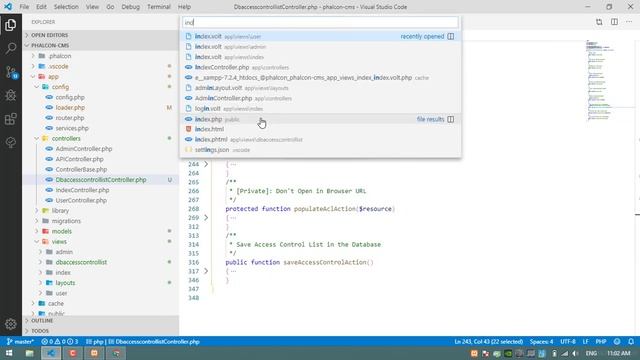Select index.php public file result

320,119
